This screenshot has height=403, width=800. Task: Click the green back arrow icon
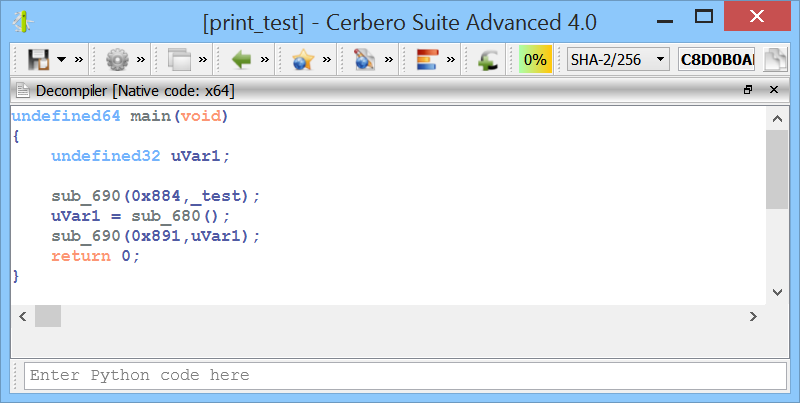(x=241, y=60)
